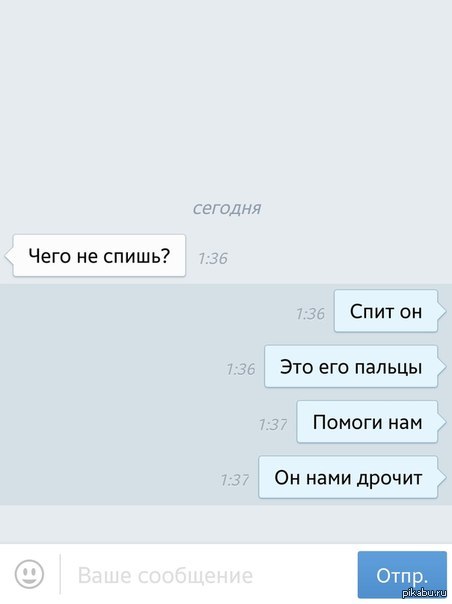The height and width of the screenshot is (604, 452).
Task: Open the smiley emoji picker
Action: (29, 574)
